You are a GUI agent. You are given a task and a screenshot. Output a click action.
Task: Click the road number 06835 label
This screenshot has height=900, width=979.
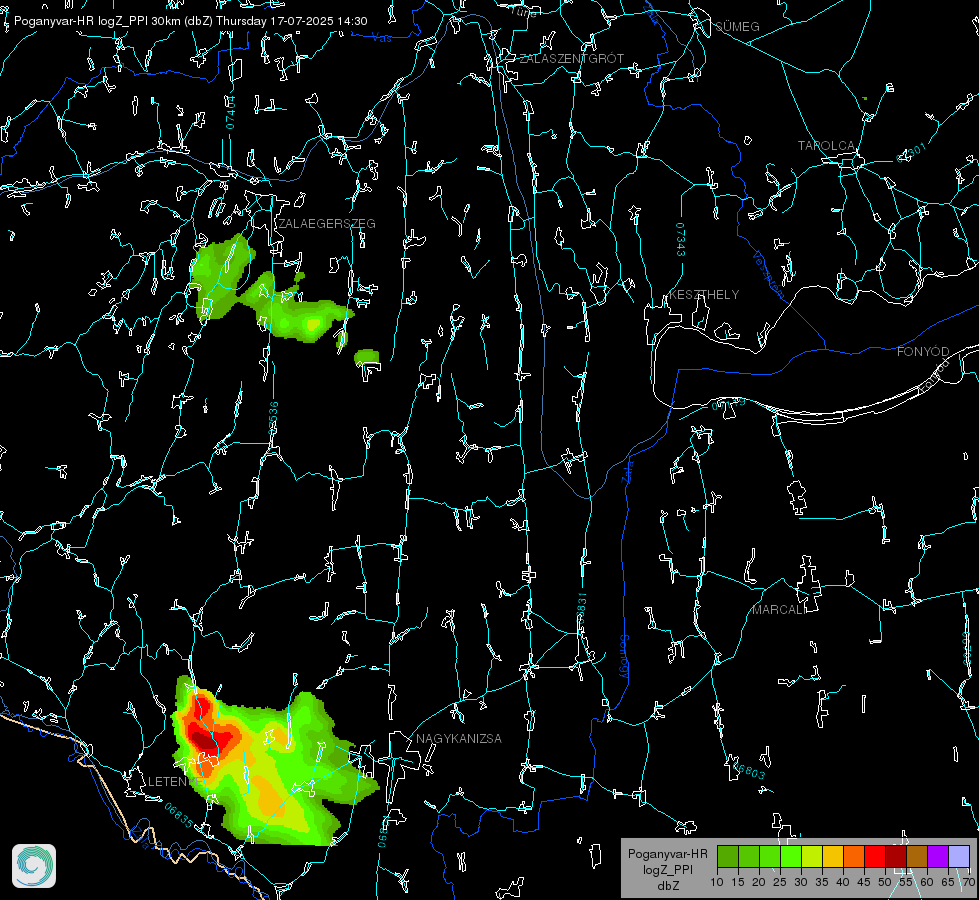(x=179, y=815)
